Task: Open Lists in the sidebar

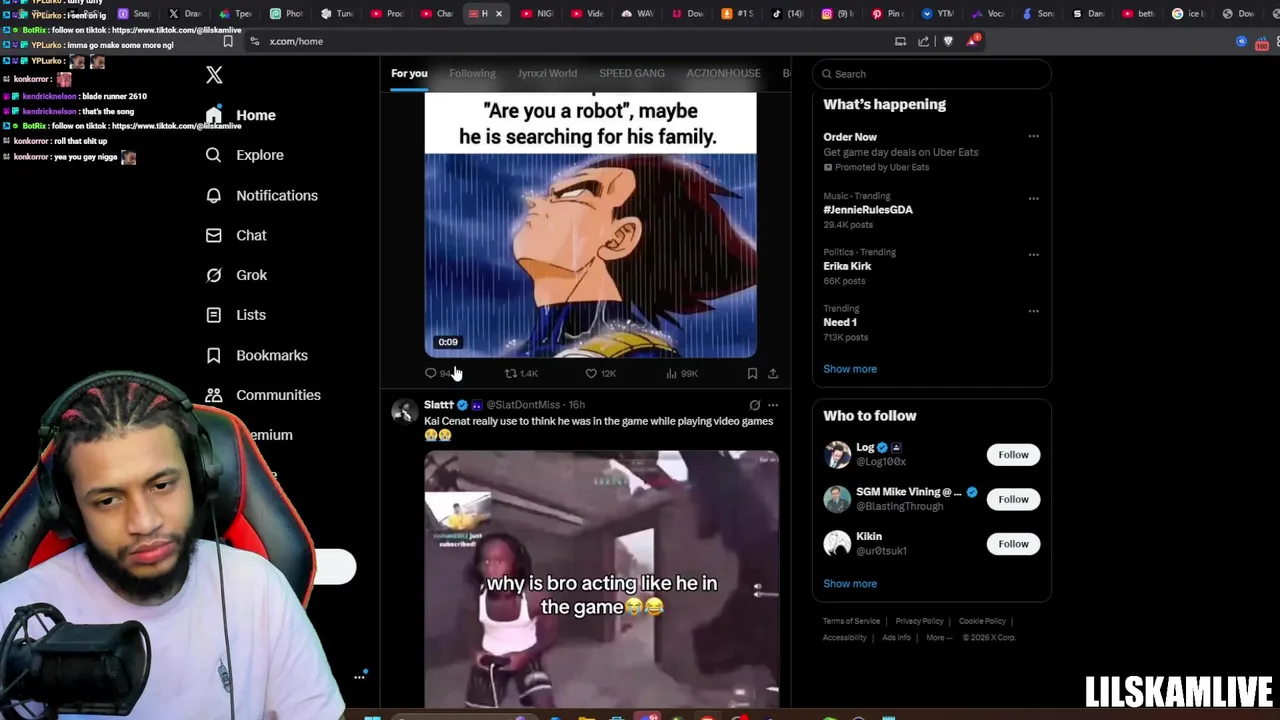Action: coord(236,315)
